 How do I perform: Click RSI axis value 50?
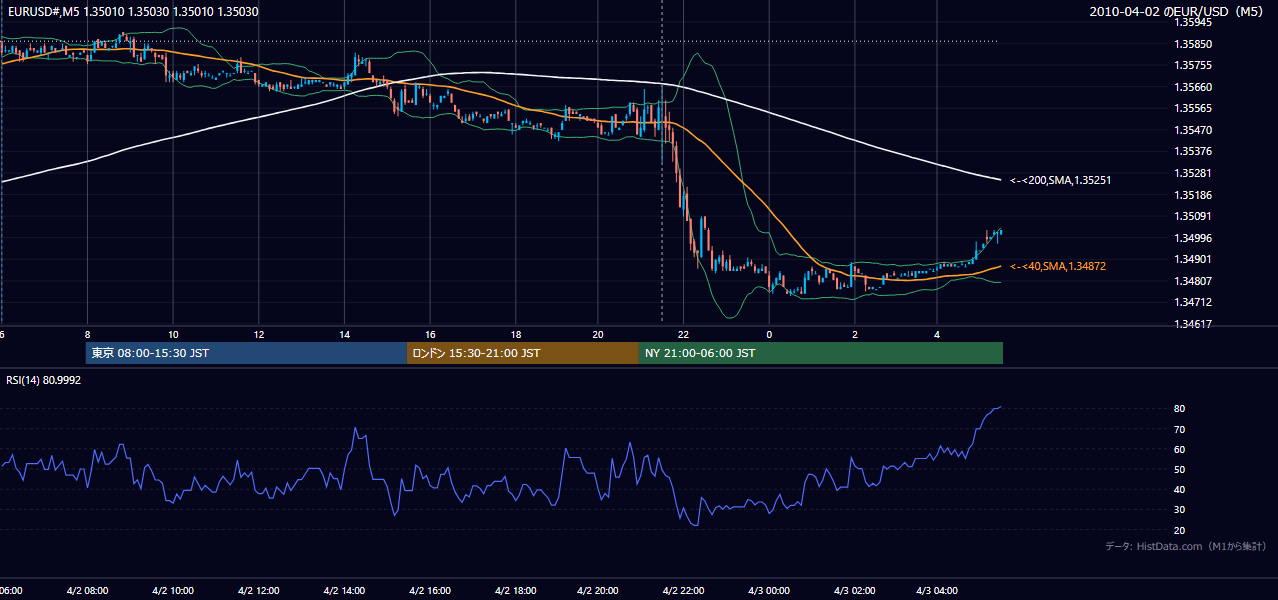point(1180,469)
